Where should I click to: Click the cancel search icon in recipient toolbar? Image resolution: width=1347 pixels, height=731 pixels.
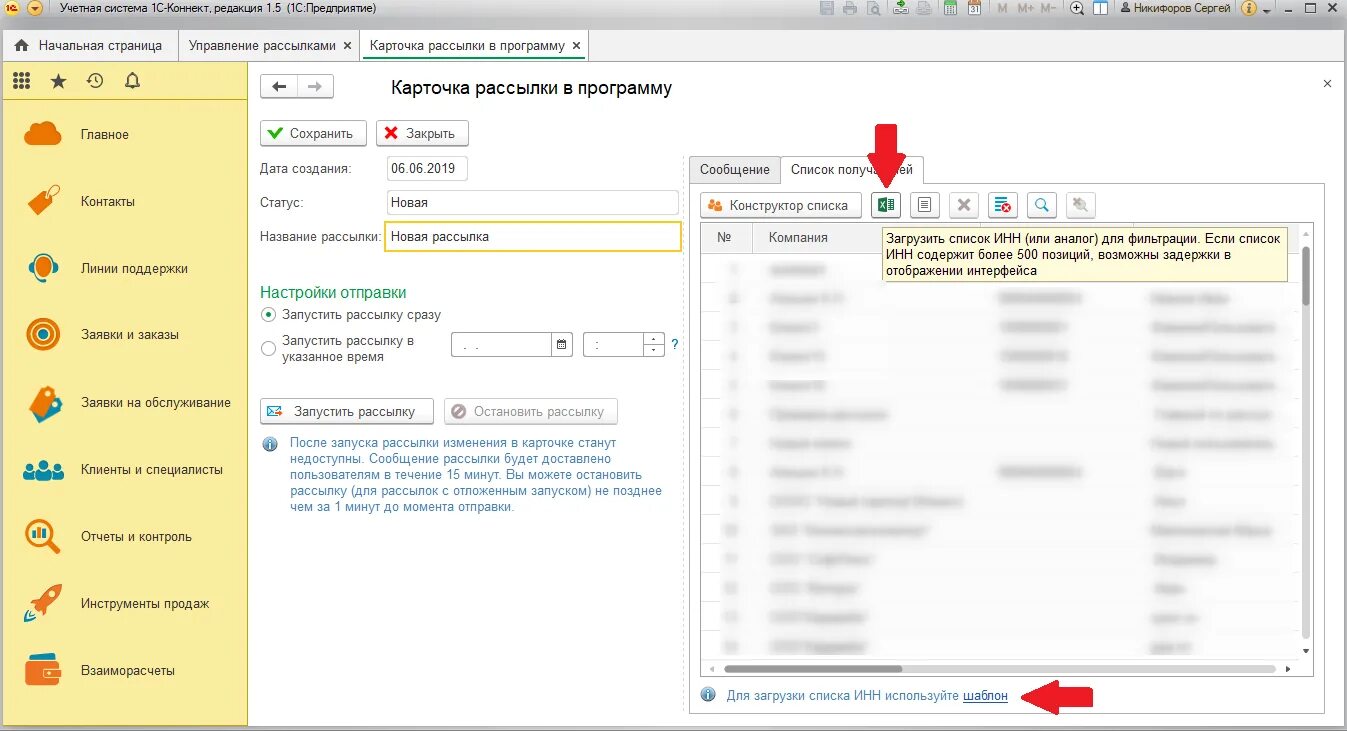pyautogui.click(x=1080, y=205)
